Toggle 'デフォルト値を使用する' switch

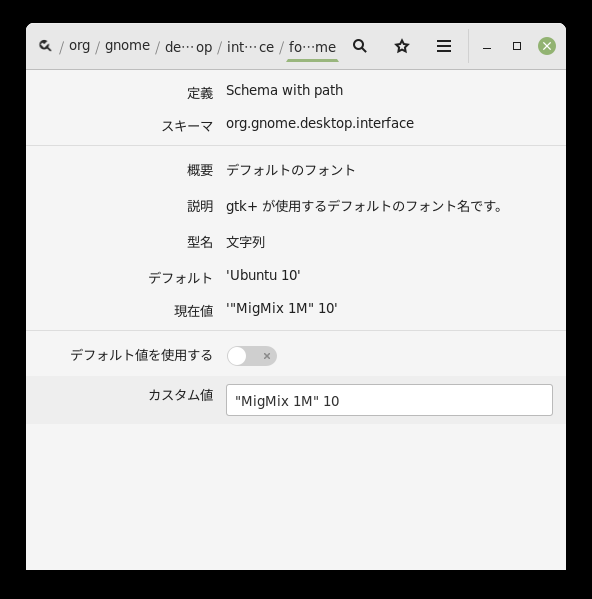pyautogui.click(x=252, y=356)
